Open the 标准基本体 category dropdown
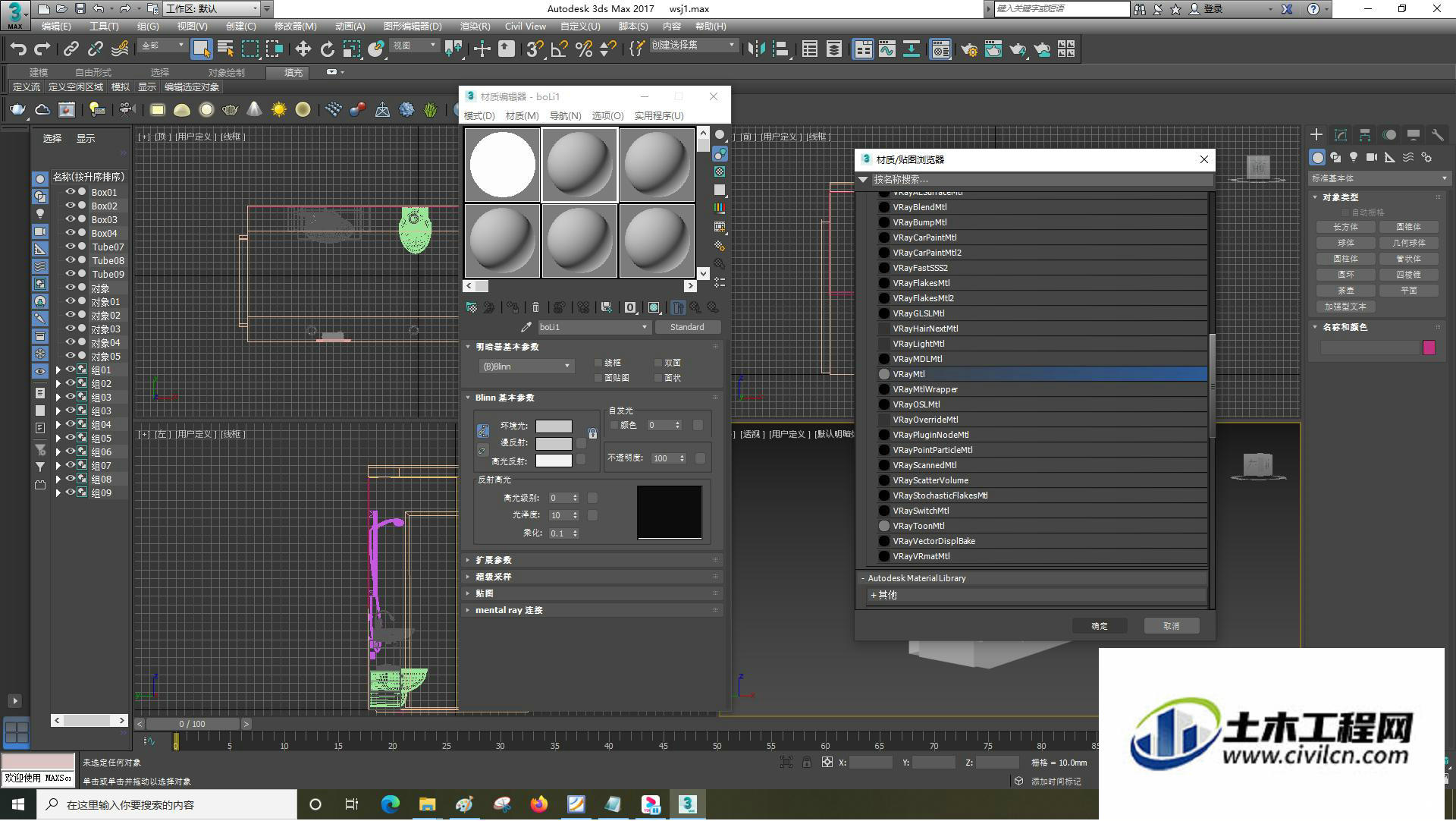Screen dimensions: 1456x821 coord(1379,178)
